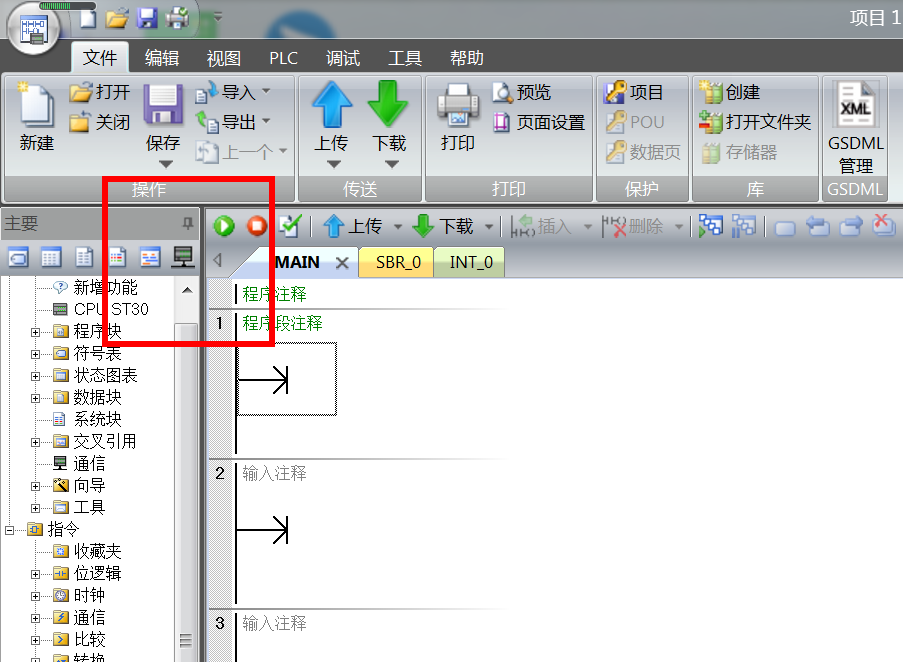Image resolution: width=903 pixels, height=662 pixels.
Task: Expand the 符号表 tree node
Action: 35,354
